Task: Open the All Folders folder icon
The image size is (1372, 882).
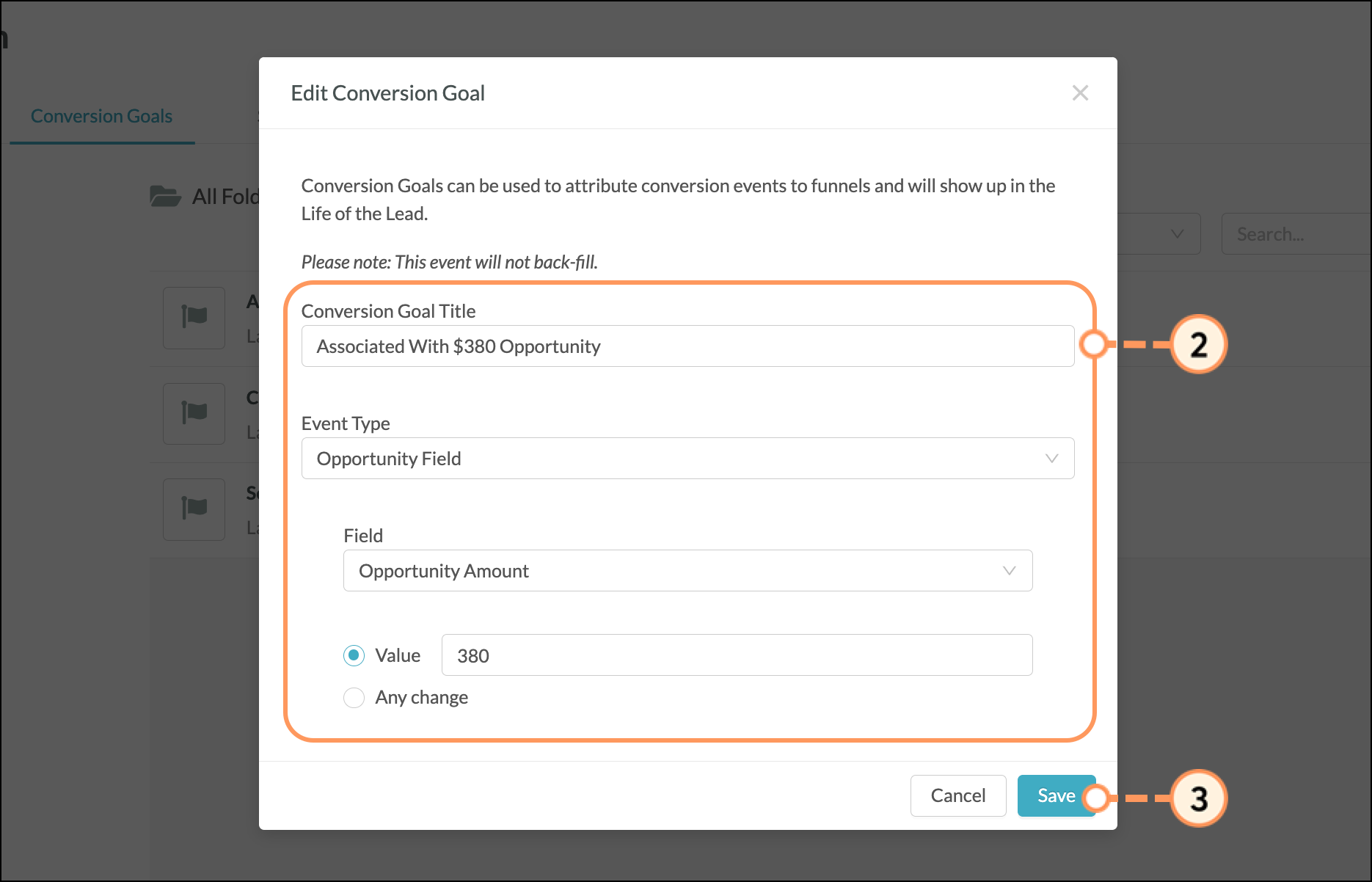Action: click(x=165, y=196)
